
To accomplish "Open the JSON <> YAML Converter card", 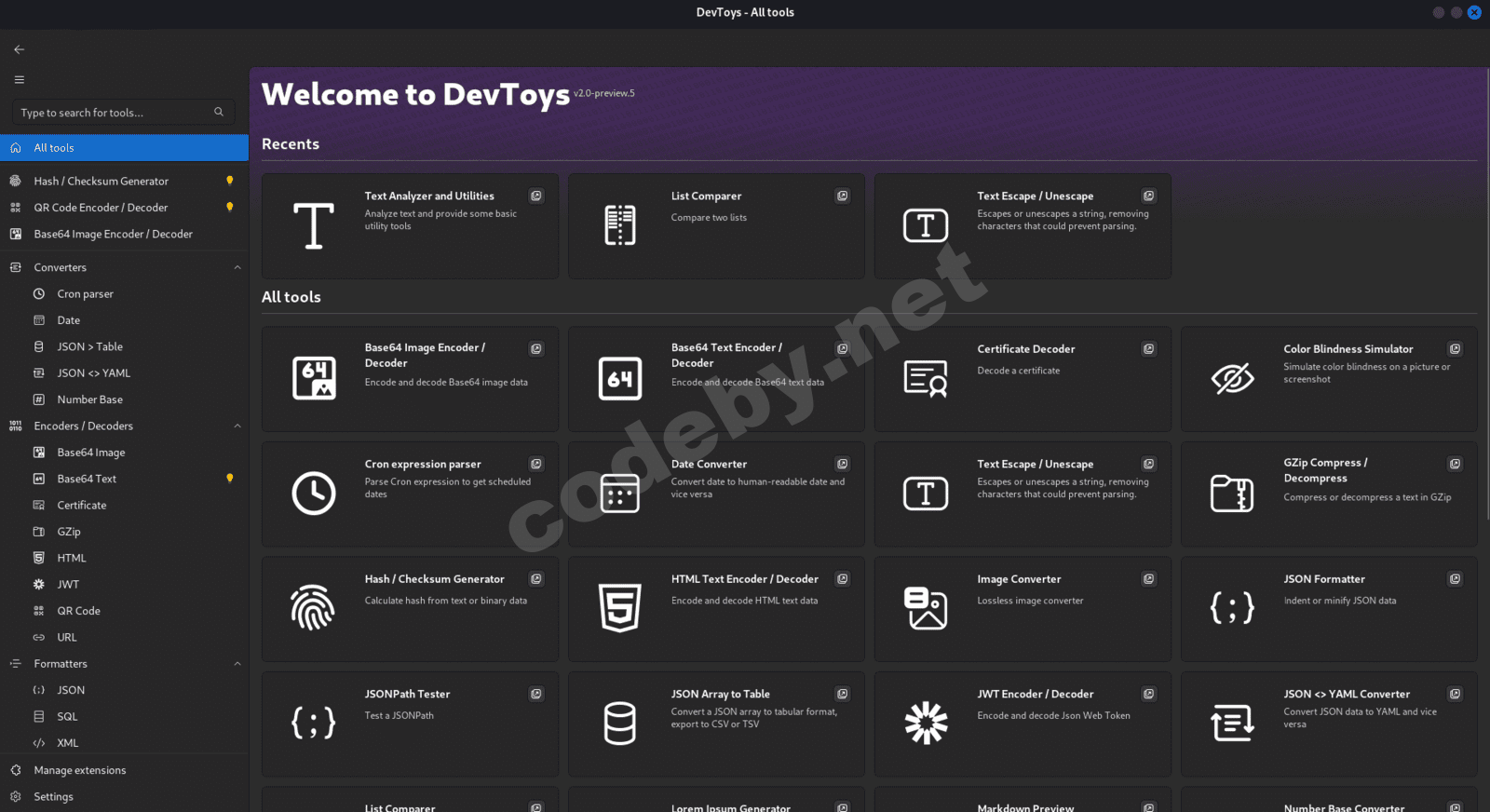I will tap(1329, 724).
